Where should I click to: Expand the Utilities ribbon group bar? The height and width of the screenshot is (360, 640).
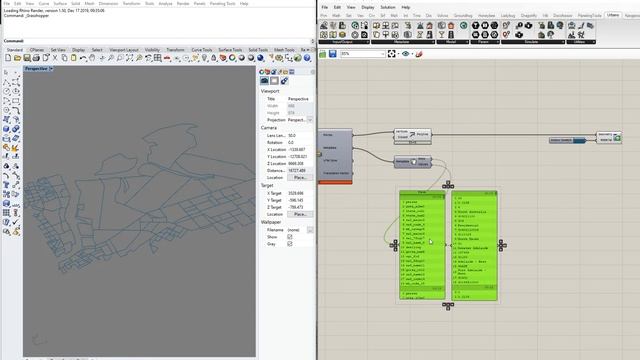click(581, 42)
